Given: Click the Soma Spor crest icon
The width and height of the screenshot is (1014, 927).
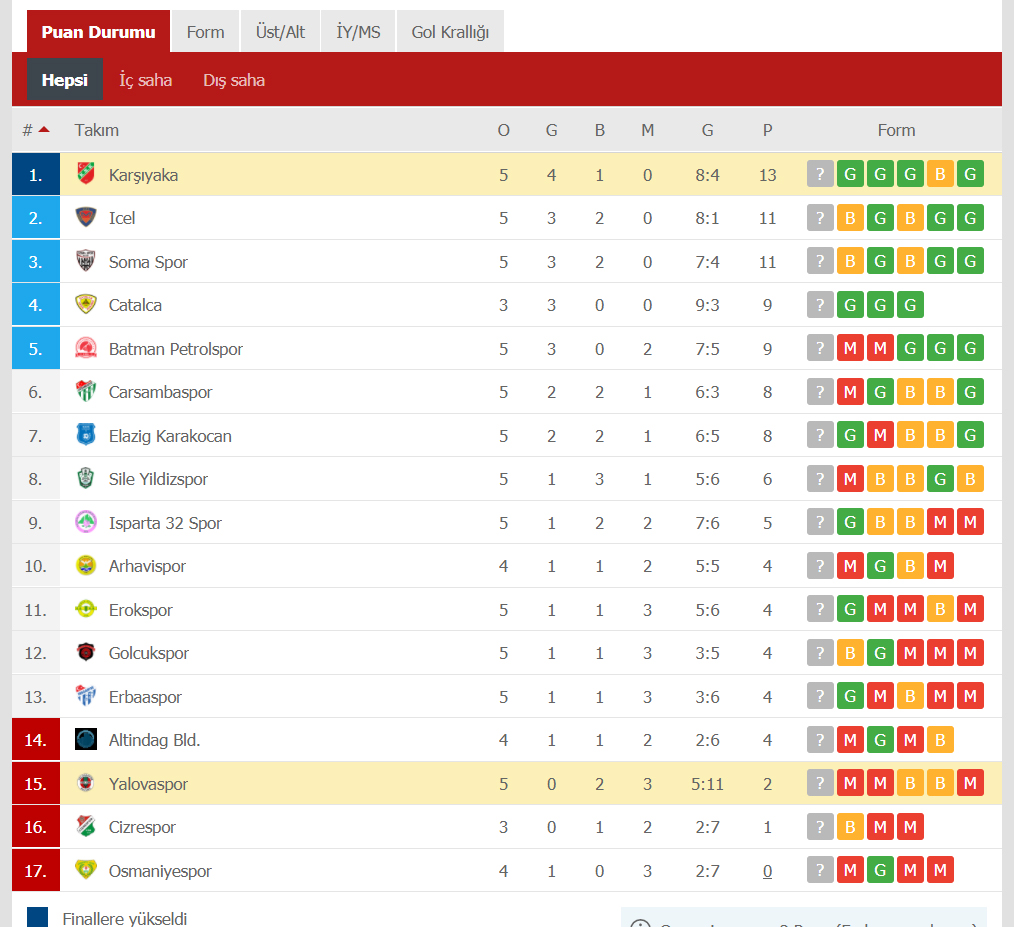Looking at the screenshot, I should click(x=85, y=261).
